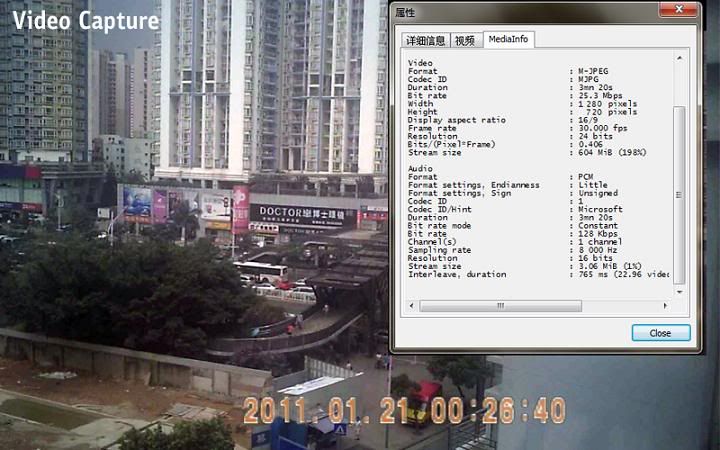Click the Video section heading
720x450 pixels.
tap(420, 63)
